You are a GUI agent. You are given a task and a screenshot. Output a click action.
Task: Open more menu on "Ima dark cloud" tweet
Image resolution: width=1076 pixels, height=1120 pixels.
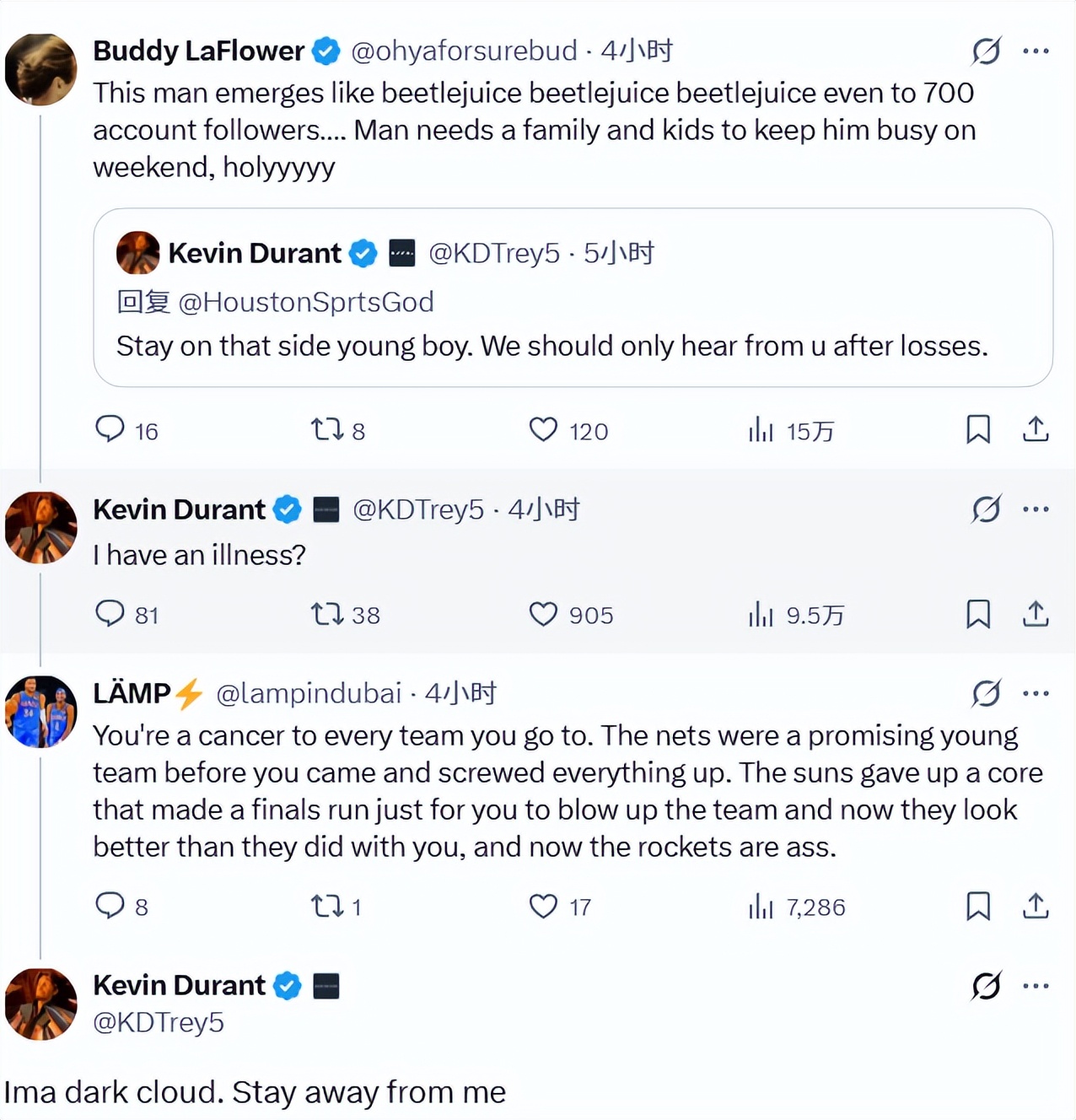point(1036,986)
